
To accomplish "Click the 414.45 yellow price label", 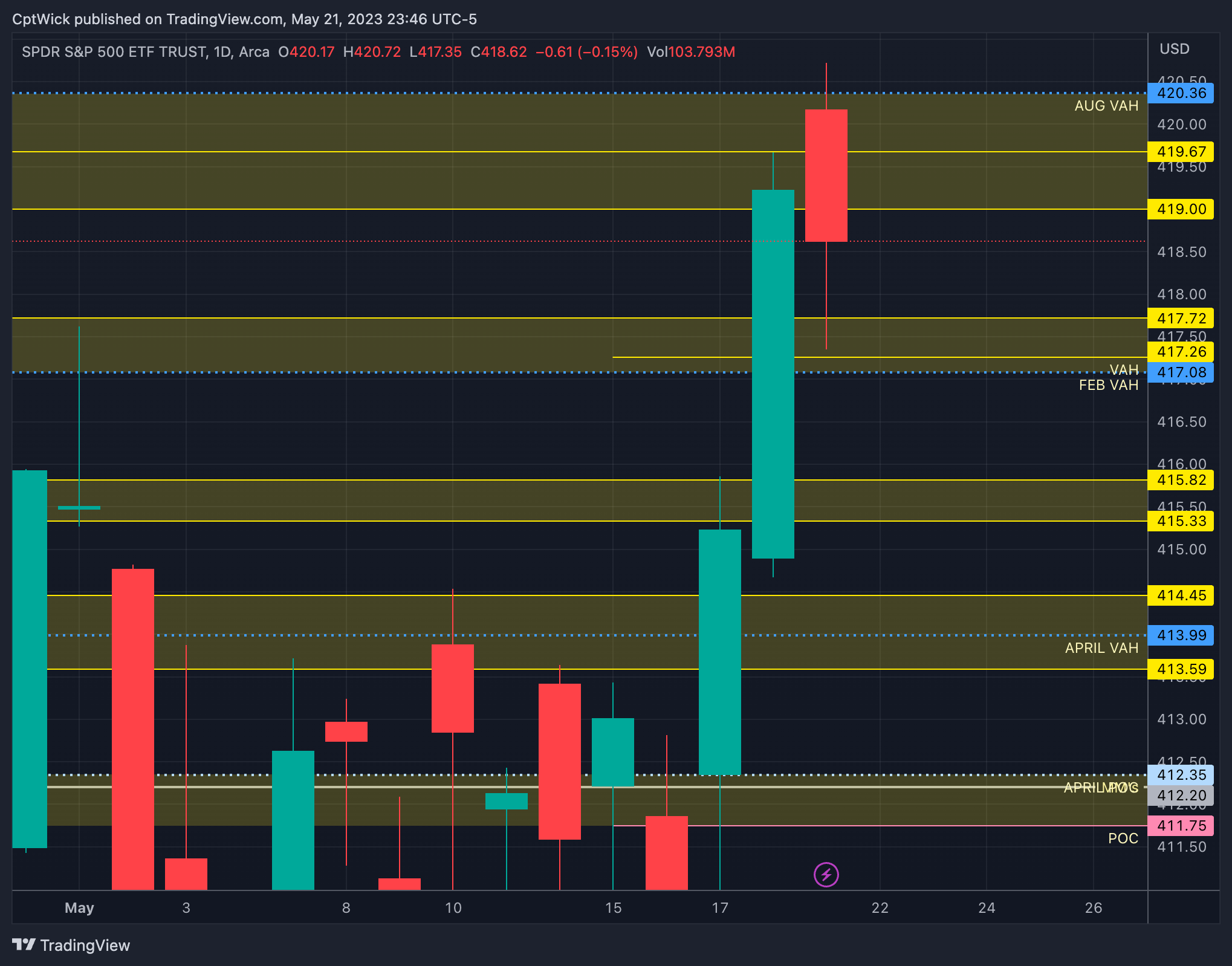I will pyautogui.click(x=1181, y=595).
